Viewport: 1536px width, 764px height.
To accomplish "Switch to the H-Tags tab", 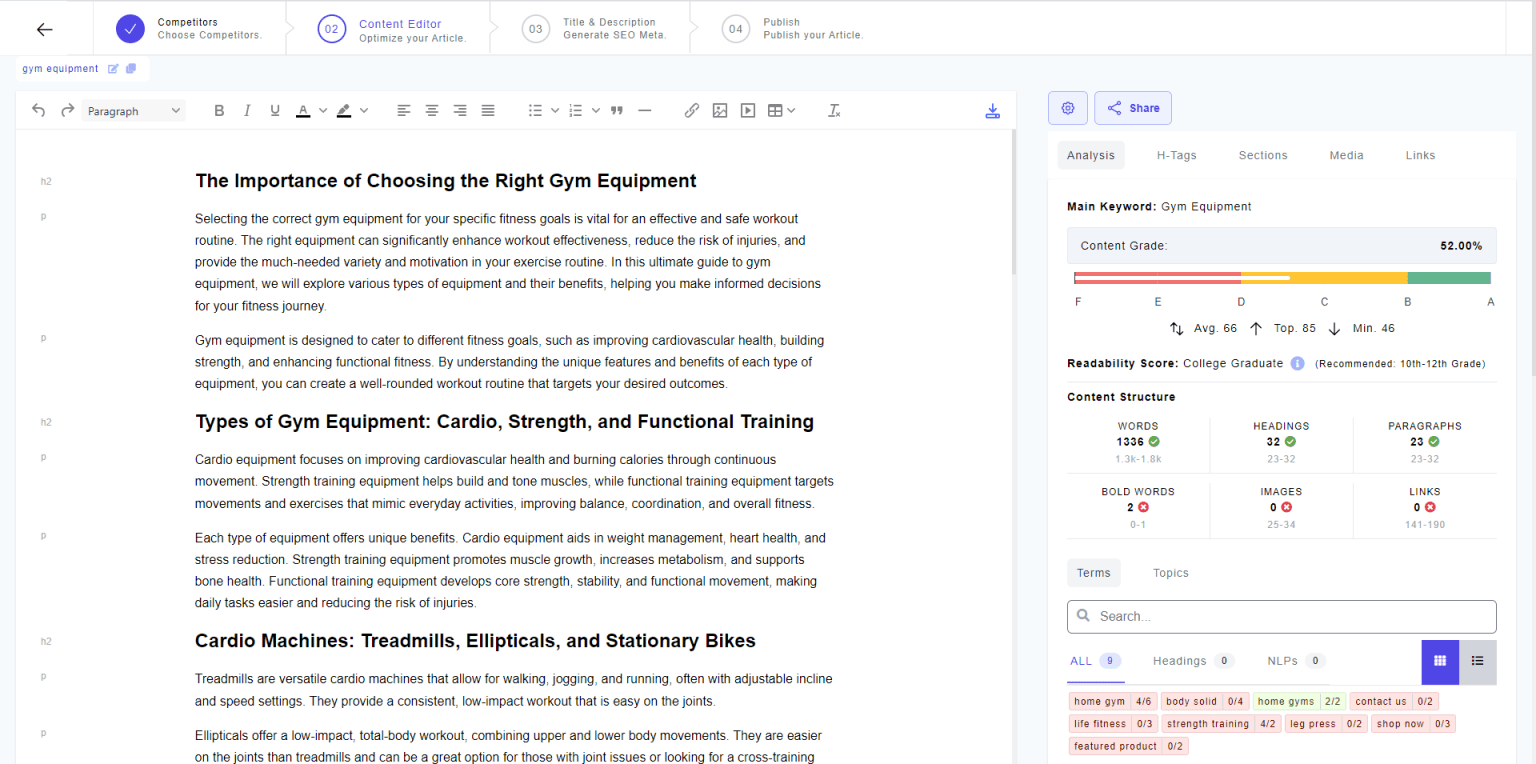I will point(1176,155).
